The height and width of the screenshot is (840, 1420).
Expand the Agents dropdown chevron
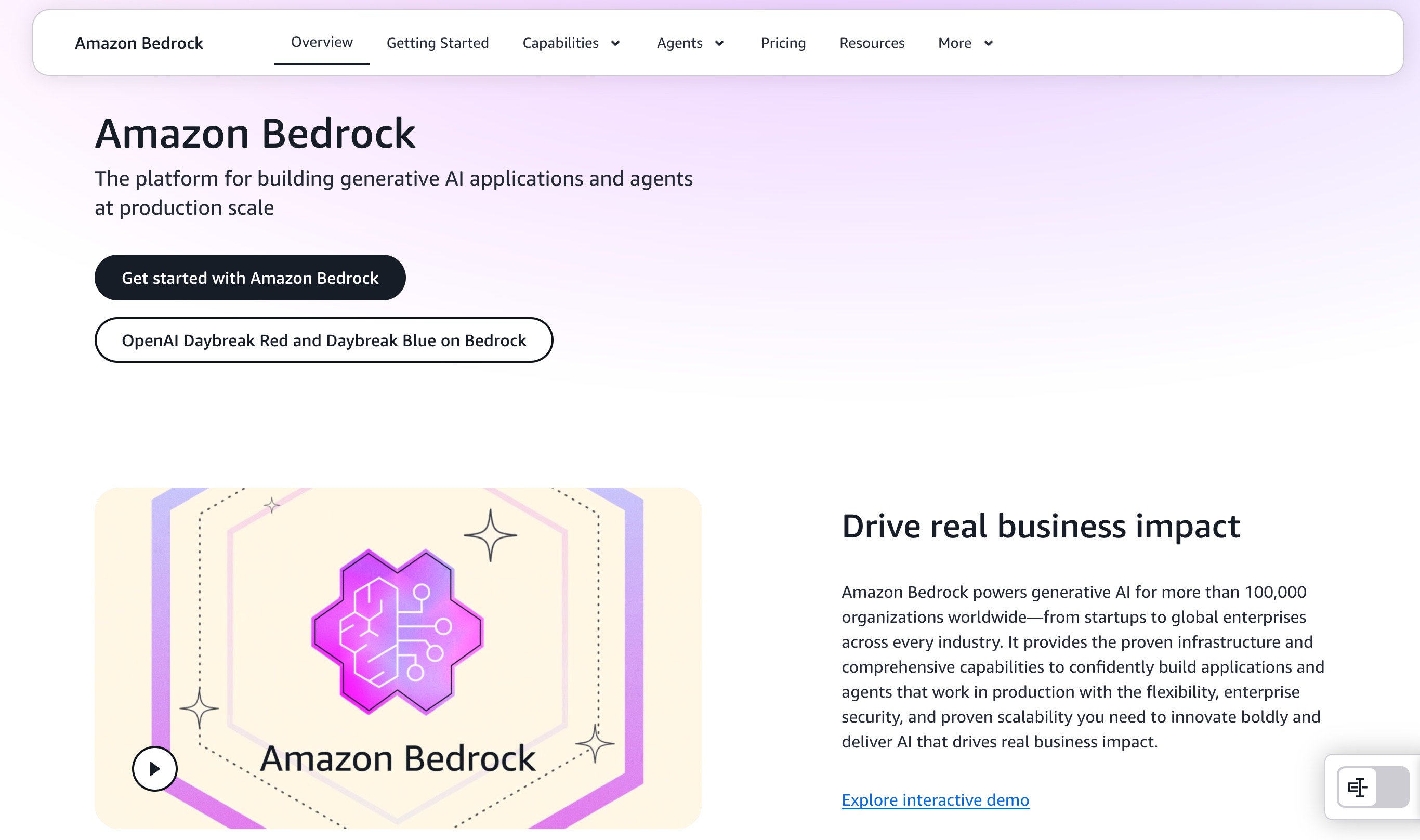pos(719,43)
